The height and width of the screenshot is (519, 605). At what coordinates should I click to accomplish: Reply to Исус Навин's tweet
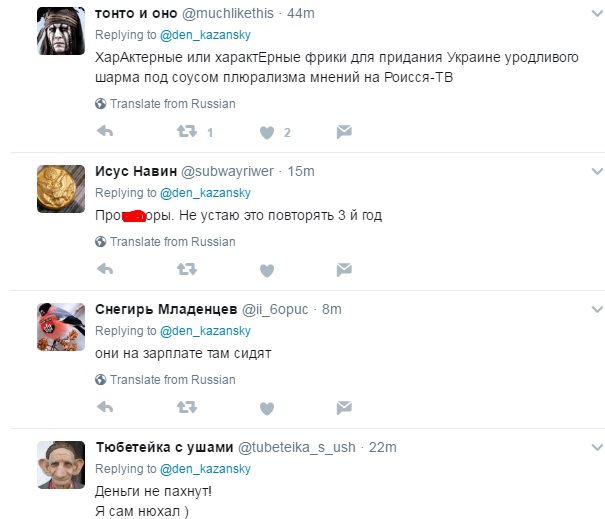pos(105,269)
